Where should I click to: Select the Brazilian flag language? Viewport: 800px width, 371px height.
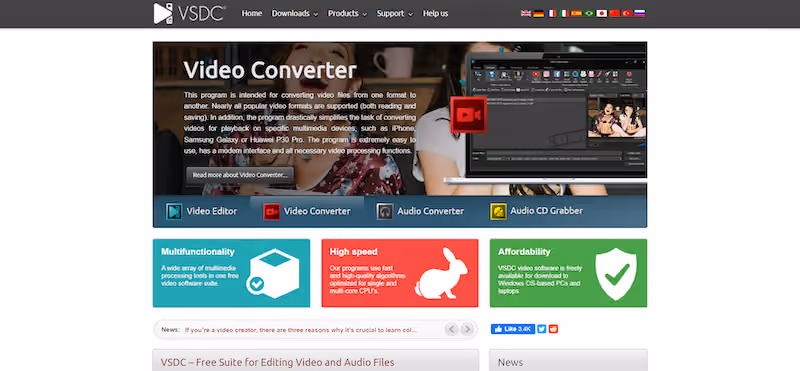point(589,13)
